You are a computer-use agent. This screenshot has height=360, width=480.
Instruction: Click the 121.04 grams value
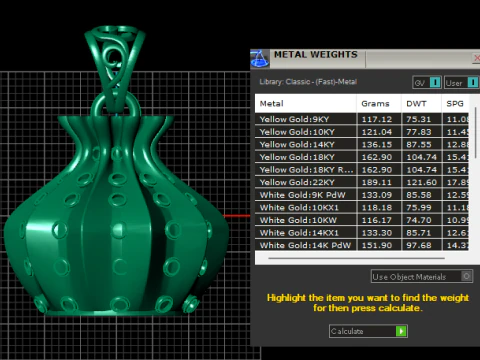click(377, 132)
